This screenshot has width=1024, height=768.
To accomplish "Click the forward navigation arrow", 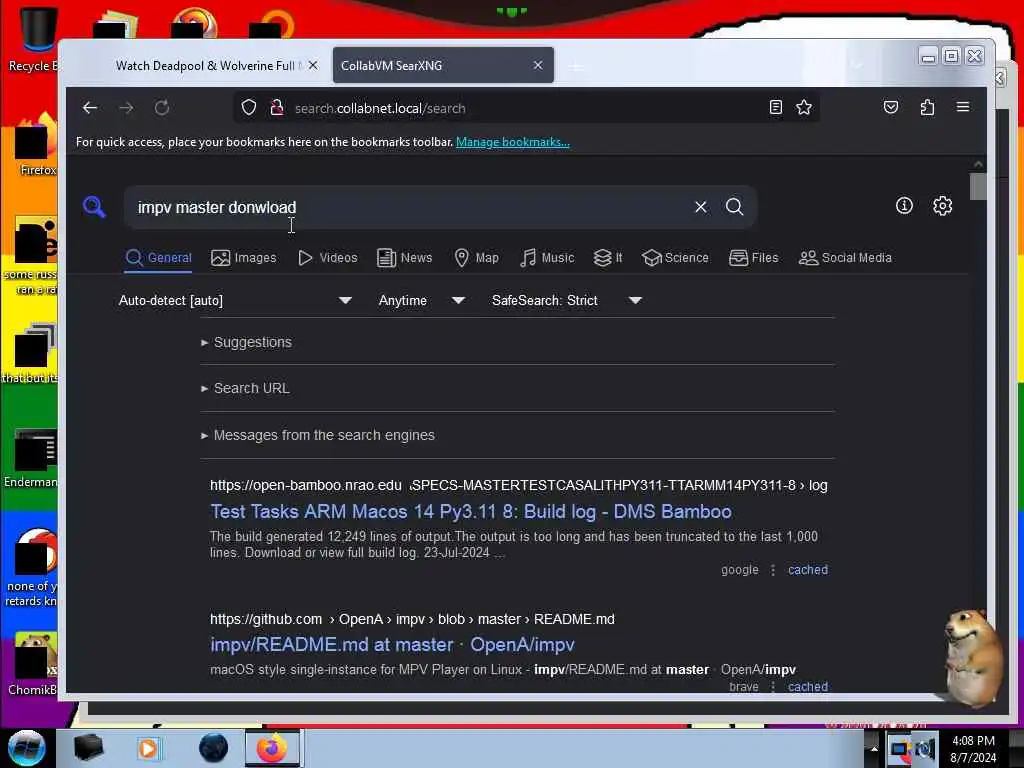I will (126, 108).
